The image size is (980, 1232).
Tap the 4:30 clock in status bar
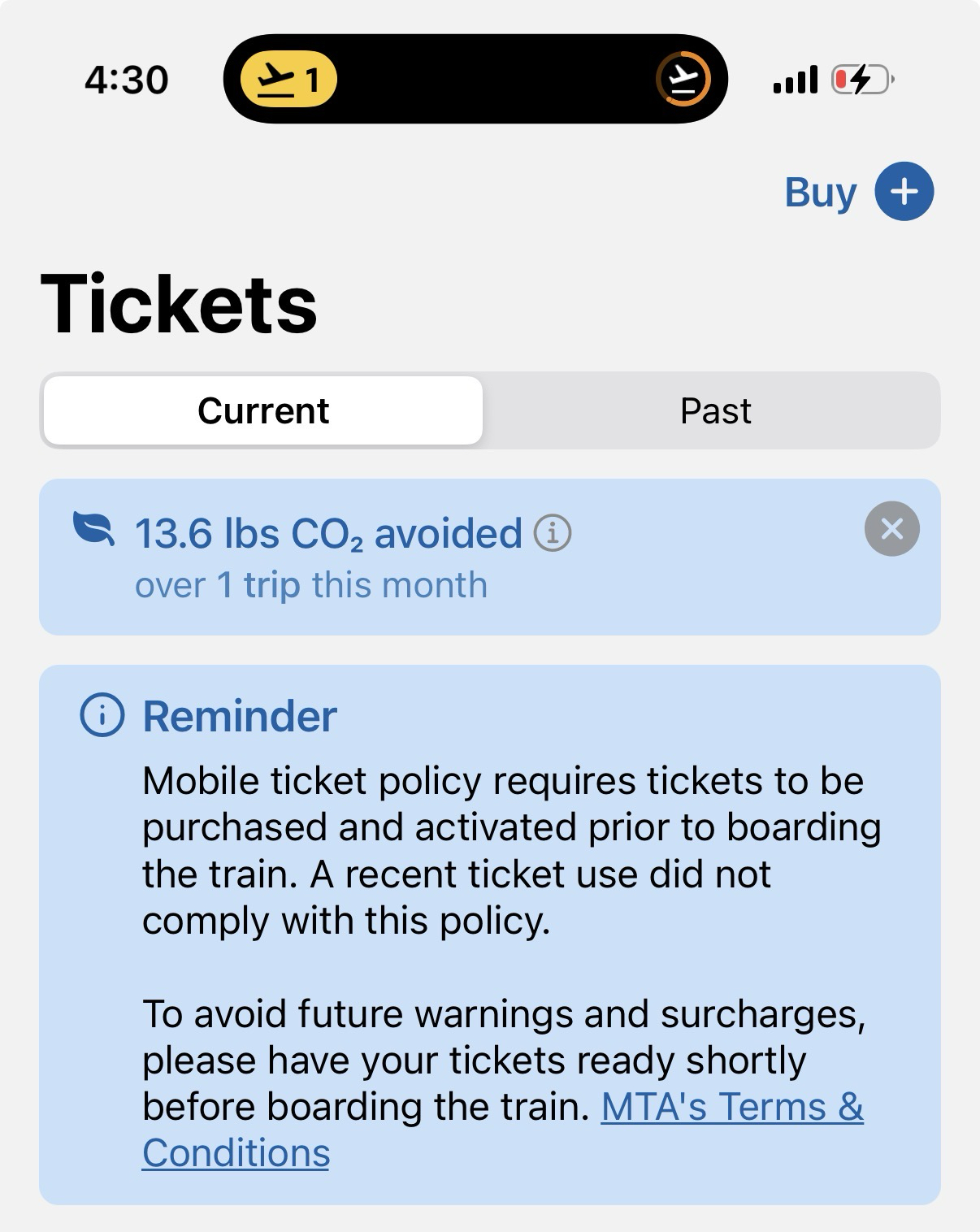tap(126, 80)
